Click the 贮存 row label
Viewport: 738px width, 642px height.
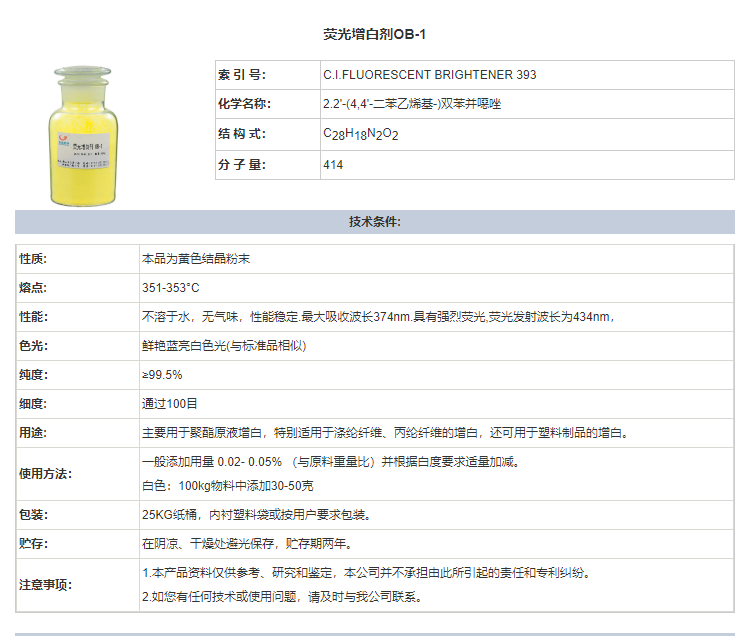pos(34,544)
